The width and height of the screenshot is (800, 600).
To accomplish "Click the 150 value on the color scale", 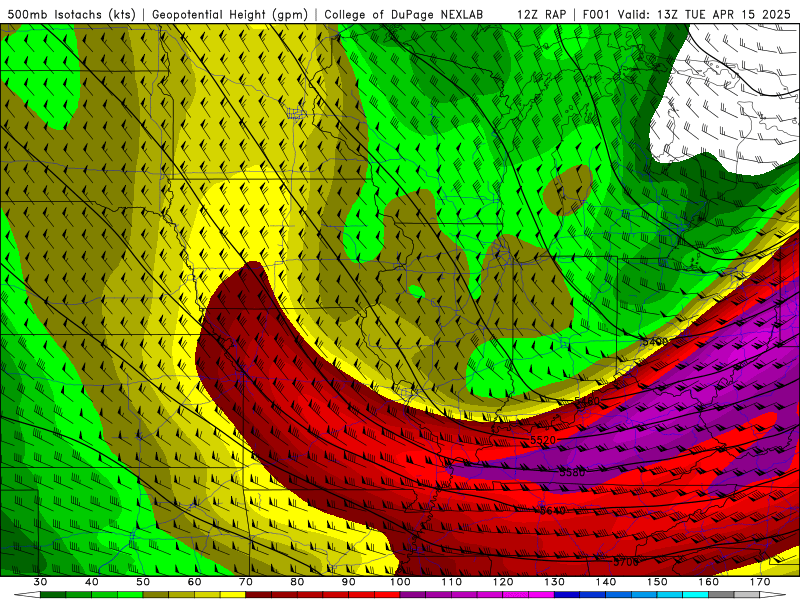I will pos(658,582).
